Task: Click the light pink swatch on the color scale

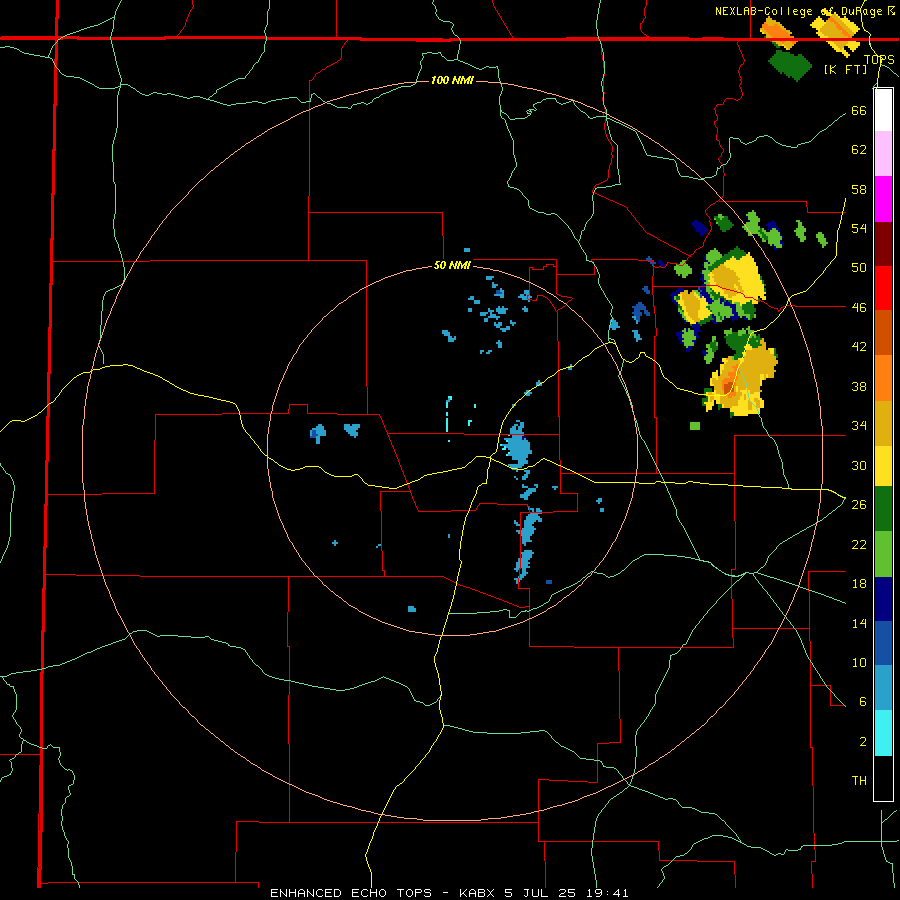Action: click(x=883, y=154)
